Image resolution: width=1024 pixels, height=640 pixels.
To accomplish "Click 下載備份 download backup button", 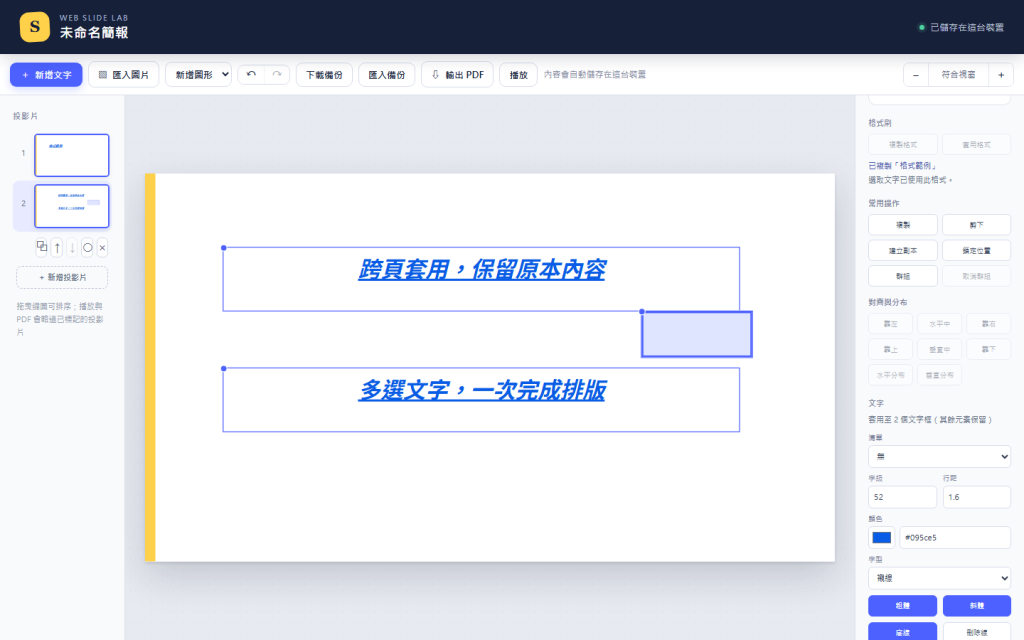I will click(324, 74).
